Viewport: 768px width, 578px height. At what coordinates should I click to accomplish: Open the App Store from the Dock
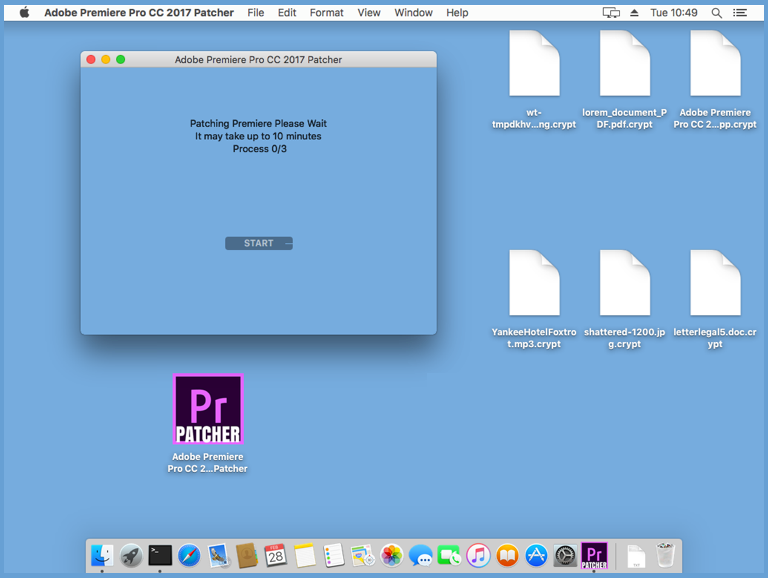coord(536,555)
